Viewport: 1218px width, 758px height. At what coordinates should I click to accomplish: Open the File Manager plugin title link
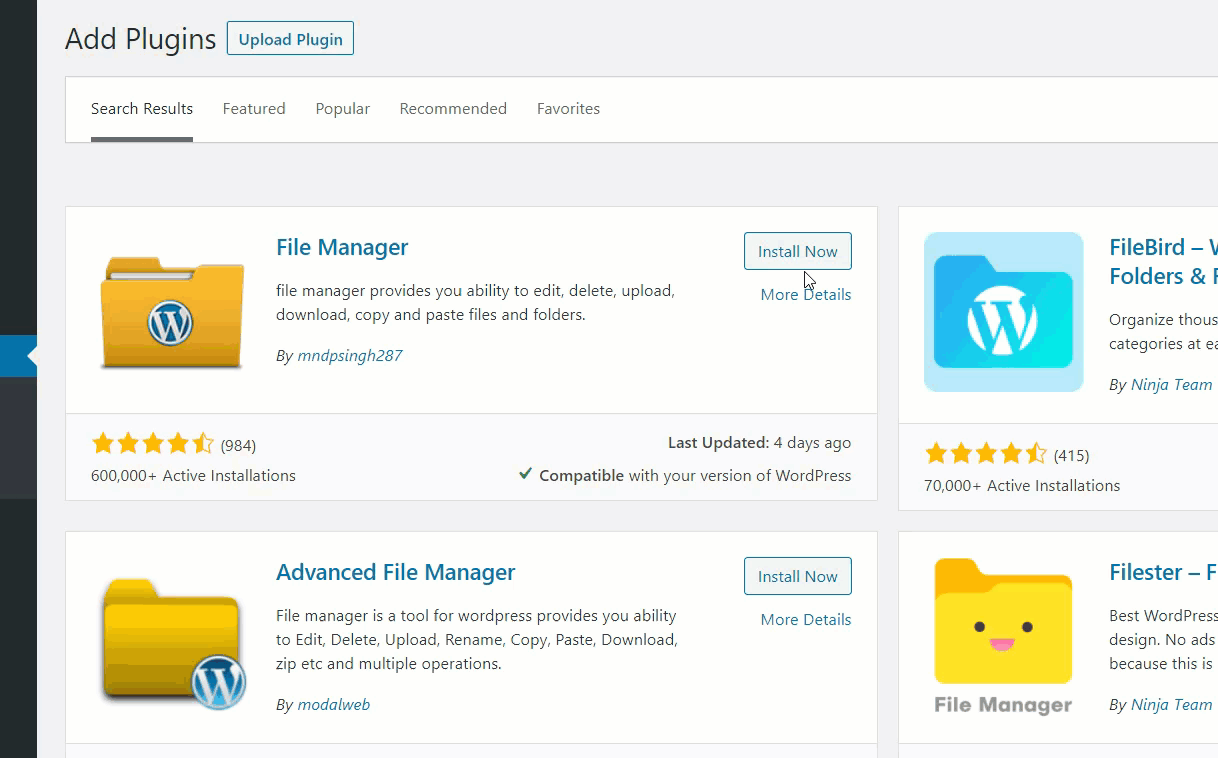342,247
